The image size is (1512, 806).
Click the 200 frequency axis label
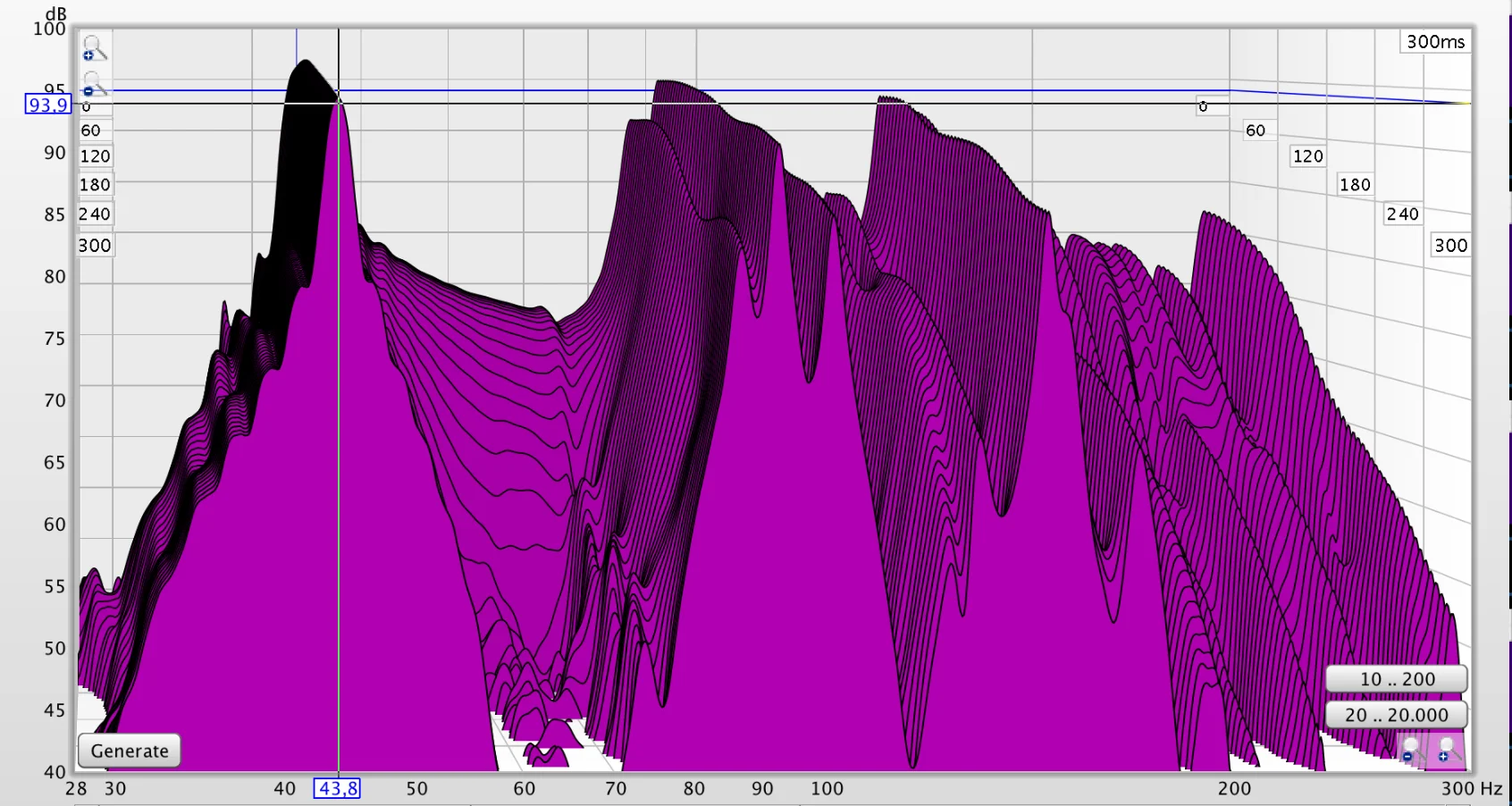pyautogui.click(x=1234, y=788)
